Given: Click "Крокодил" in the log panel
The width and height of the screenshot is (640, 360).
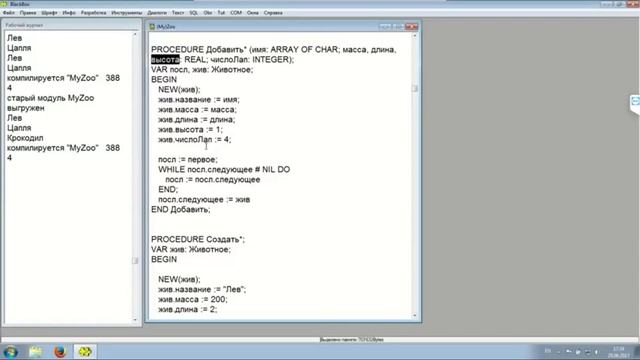Looking at the screenshot, I should (25, 138).
